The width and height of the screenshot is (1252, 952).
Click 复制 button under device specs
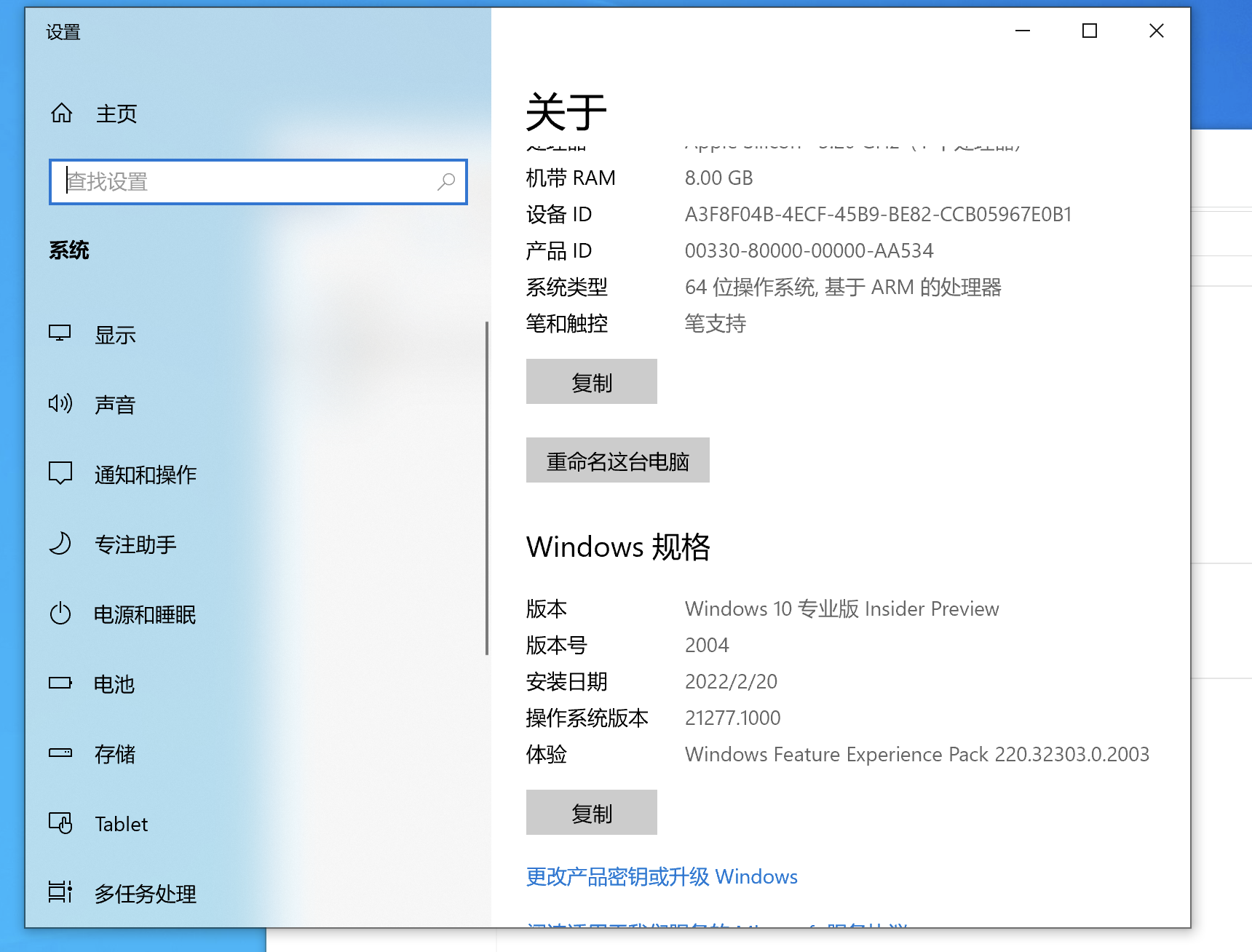pyautogui.click(x=592, y=381)
